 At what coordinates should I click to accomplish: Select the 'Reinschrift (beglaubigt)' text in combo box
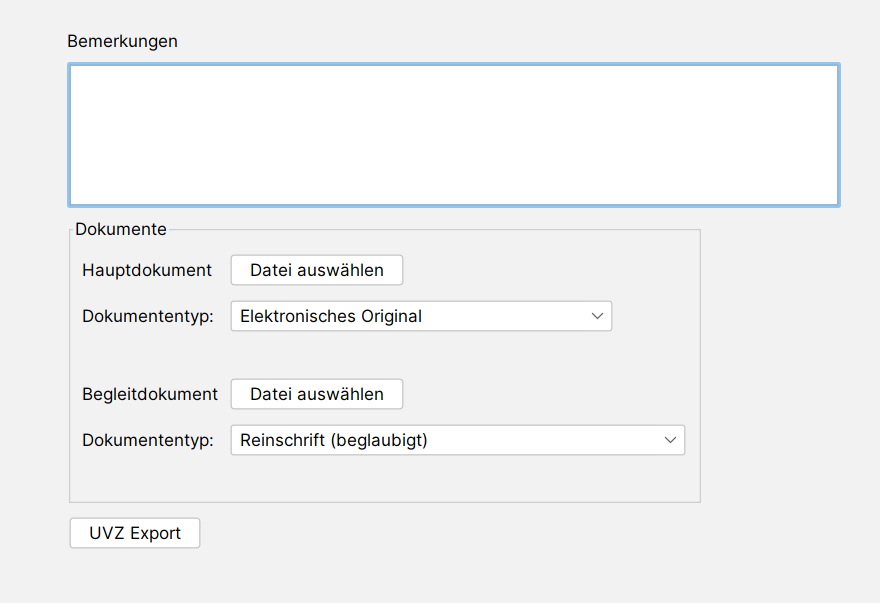[333, 440]
